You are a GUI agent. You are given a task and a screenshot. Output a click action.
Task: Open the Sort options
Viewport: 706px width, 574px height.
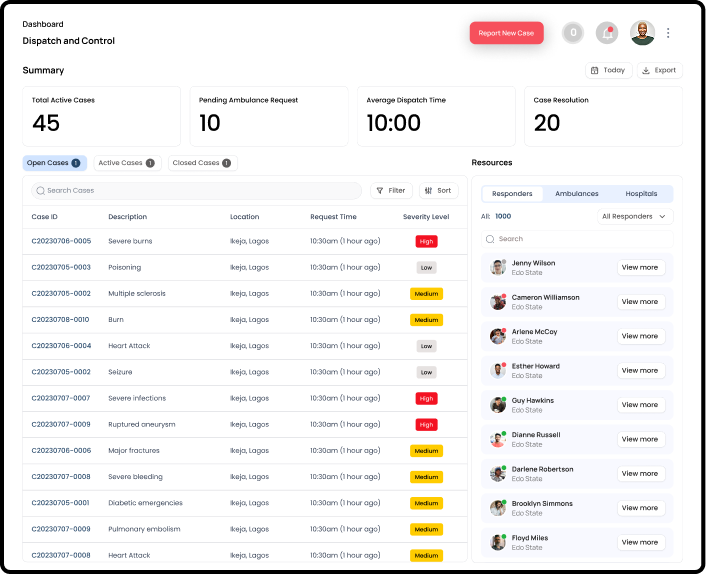click(x=438, y=190)
